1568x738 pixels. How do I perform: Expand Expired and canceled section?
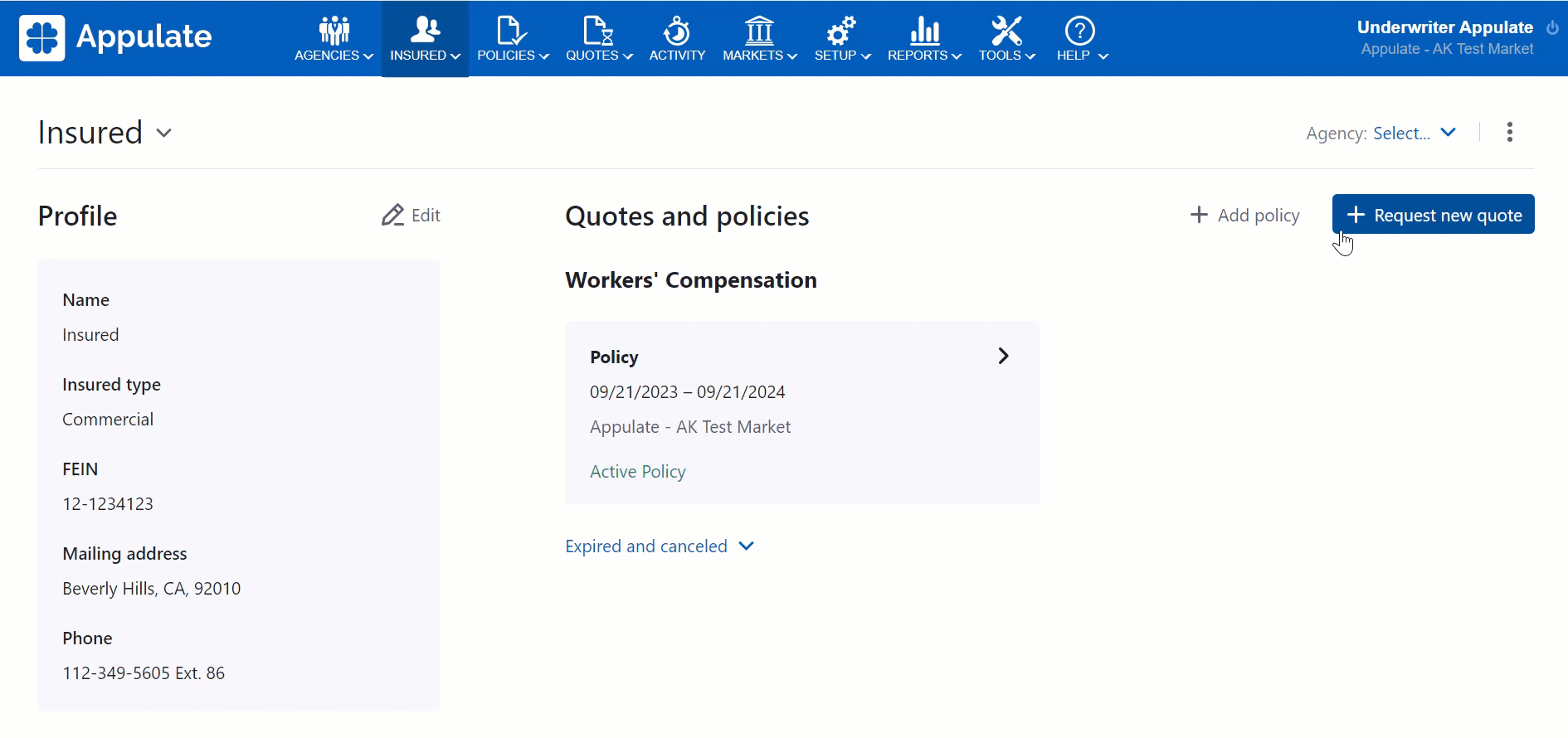pos(660,546)
